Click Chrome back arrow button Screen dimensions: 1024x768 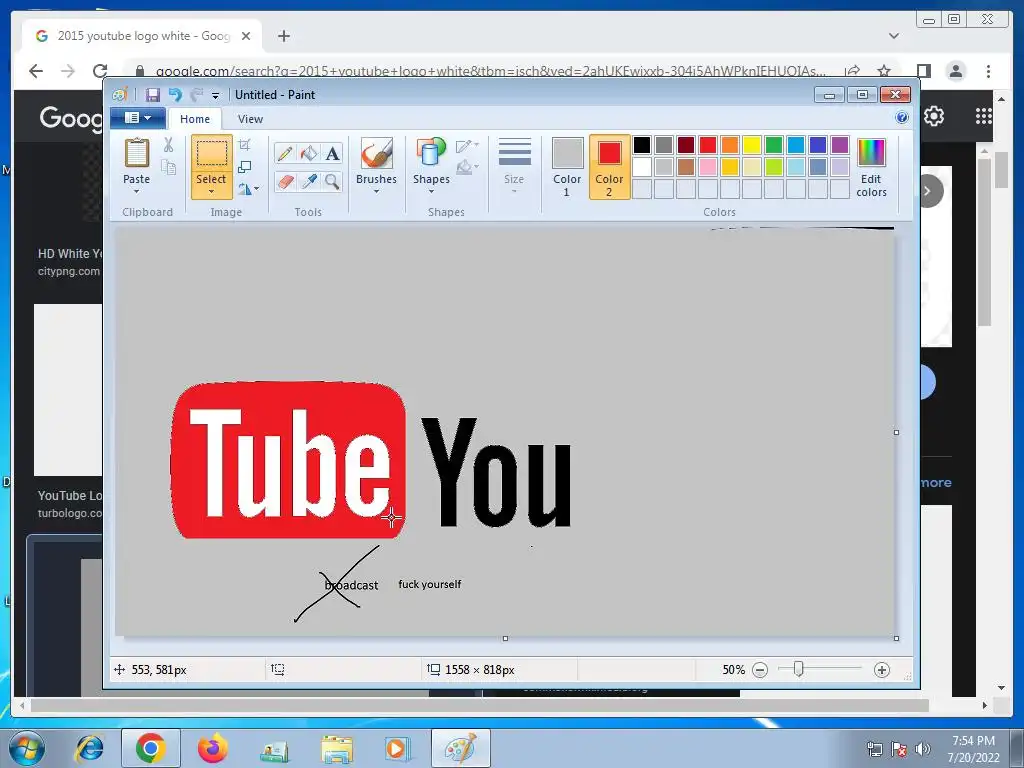(x=36, y=71)
